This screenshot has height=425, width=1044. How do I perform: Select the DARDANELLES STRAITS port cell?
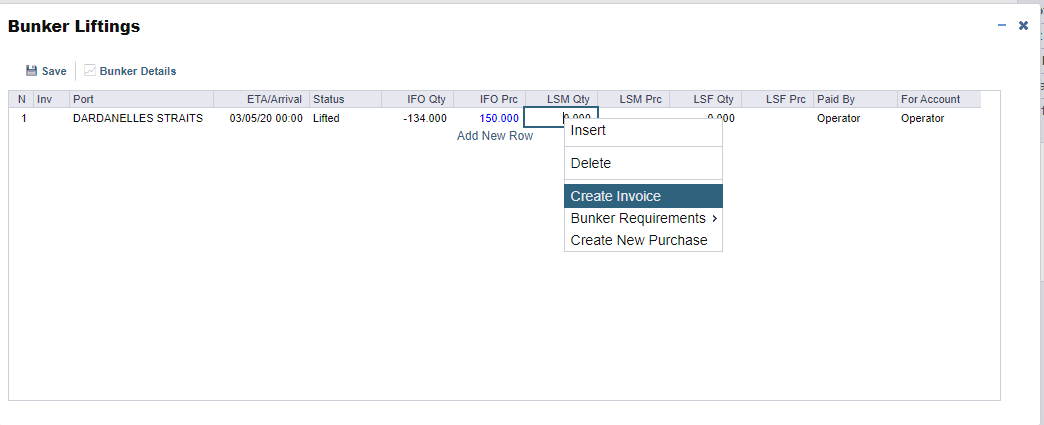click(138, 118)
